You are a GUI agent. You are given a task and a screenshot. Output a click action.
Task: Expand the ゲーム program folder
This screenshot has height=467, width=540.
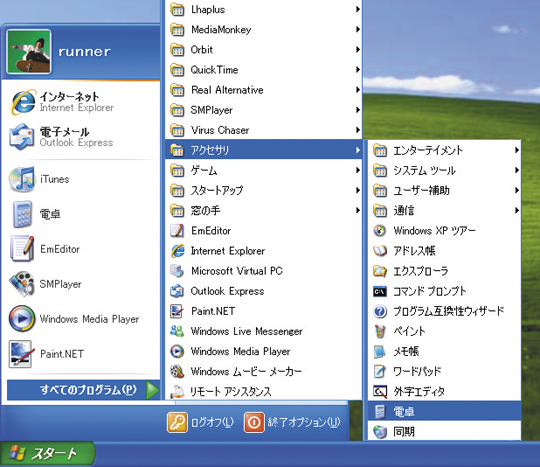(x=263, y=170)
